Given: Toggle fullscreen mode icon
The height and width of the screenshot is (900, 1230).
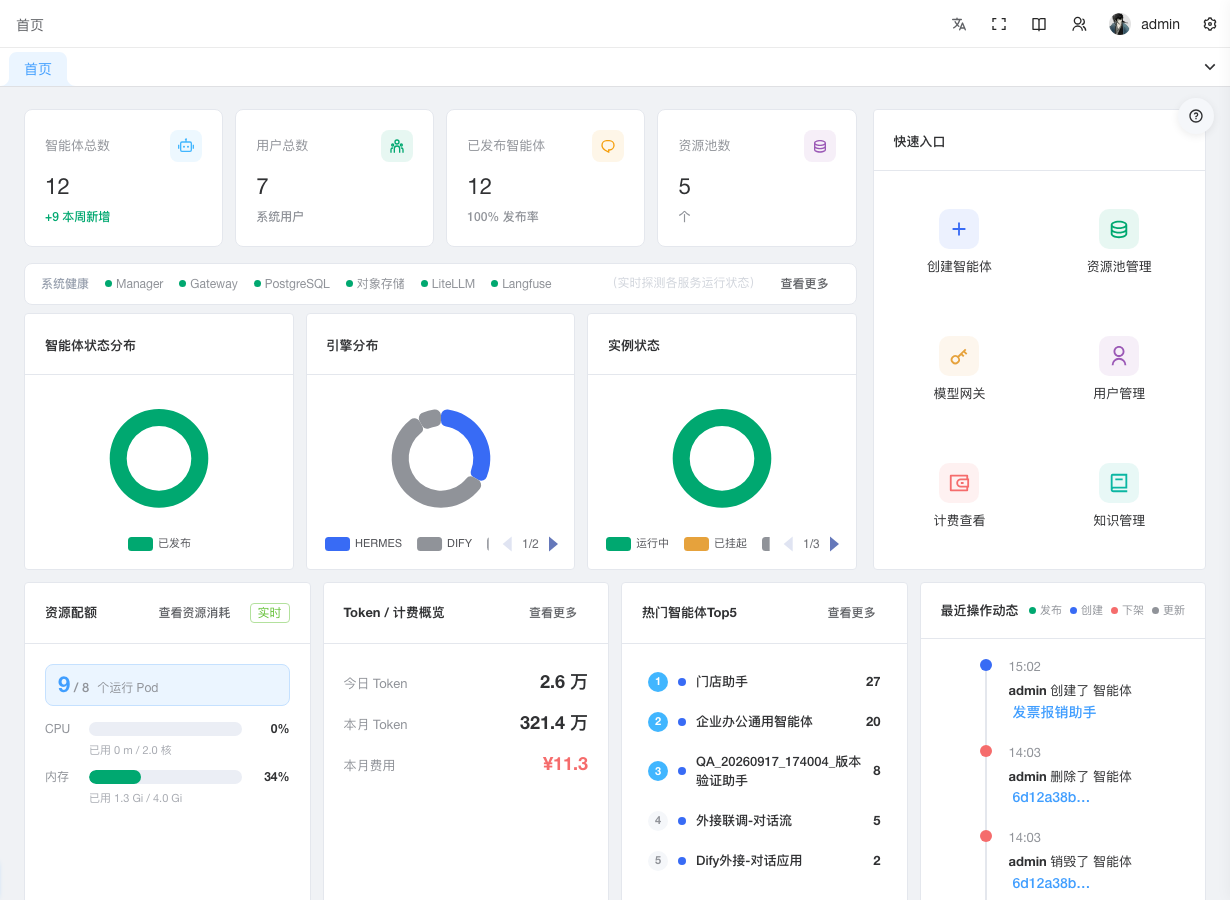Looking at the screenshot, I should 999,24.
